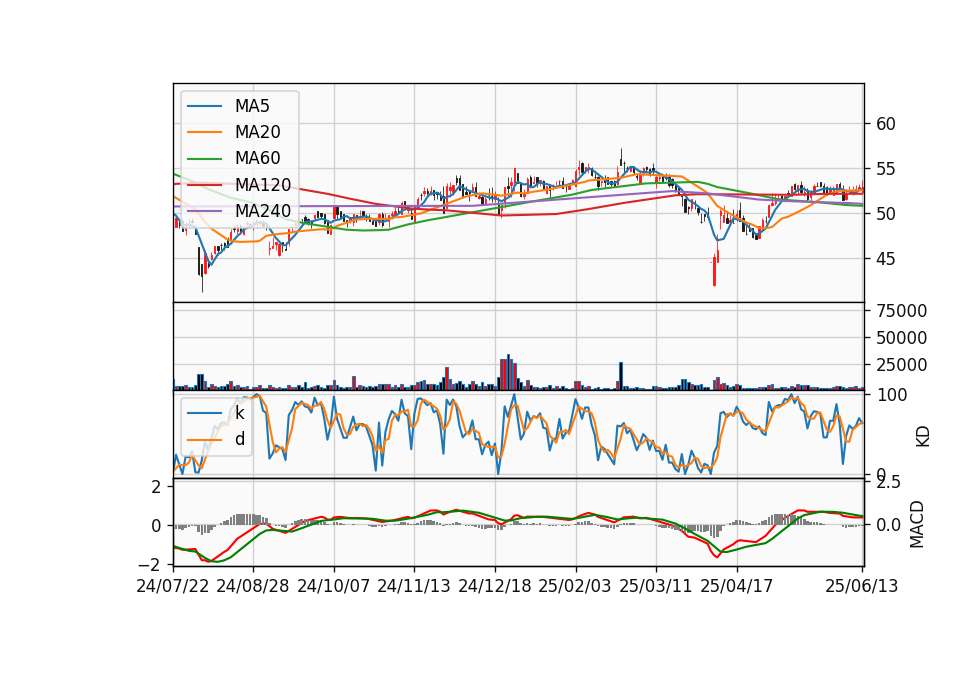This screenshot has width=960, height=690.
Task: Click the volume axis value 75000
Action: click(902, 311)
